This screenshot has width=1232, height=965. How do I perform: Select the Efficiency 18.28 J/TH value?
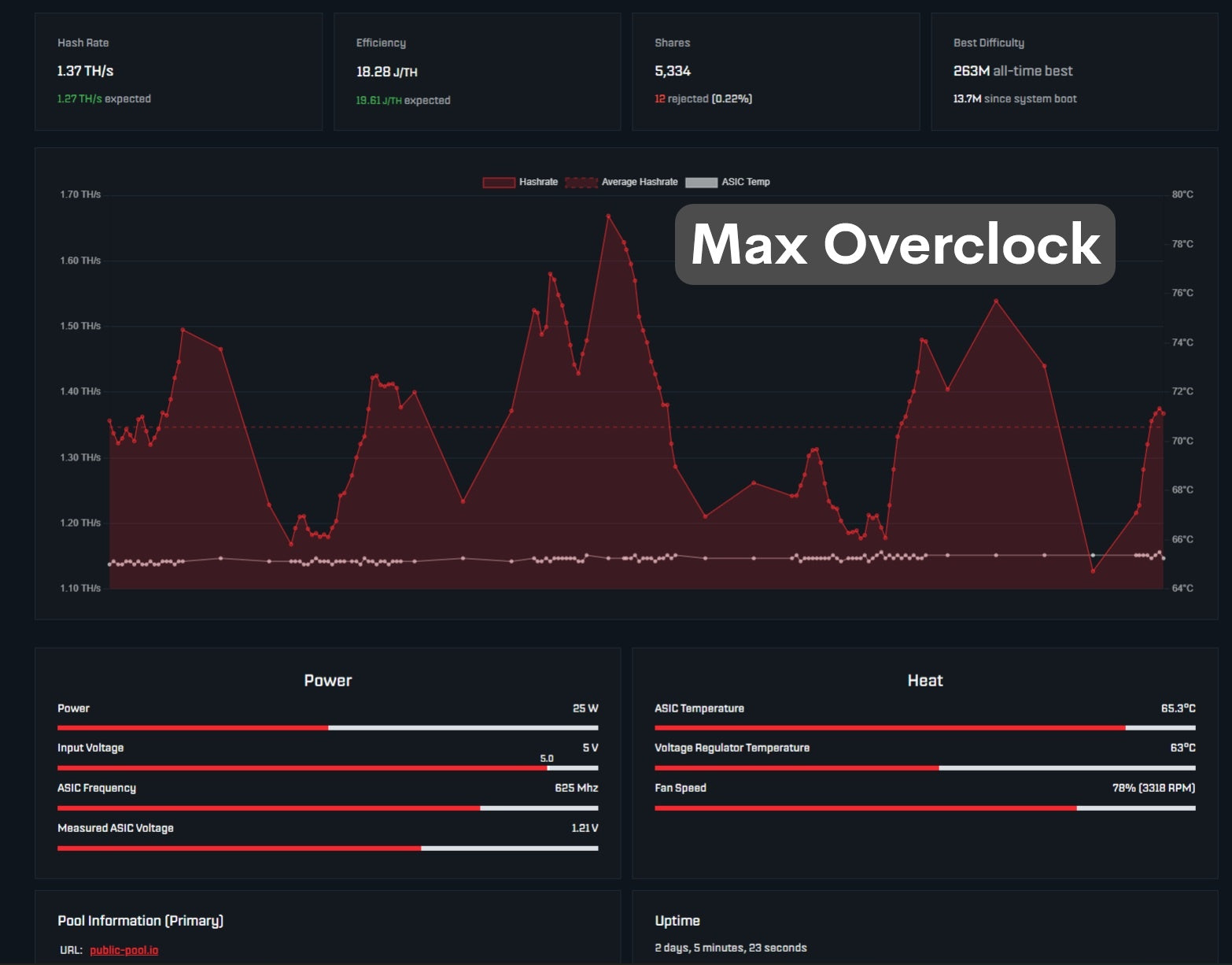pyautogui.click(x=386, y=72)
